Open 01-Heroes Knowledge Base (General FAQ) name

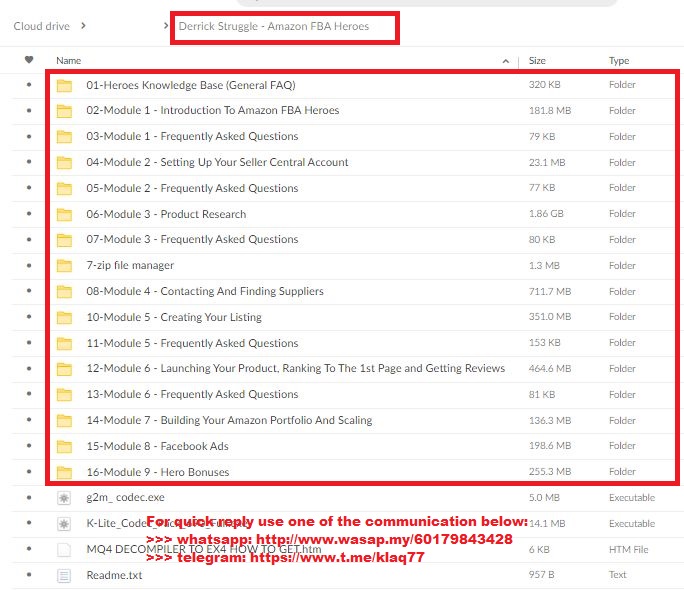pyautogui.click(x=191, y=85)
